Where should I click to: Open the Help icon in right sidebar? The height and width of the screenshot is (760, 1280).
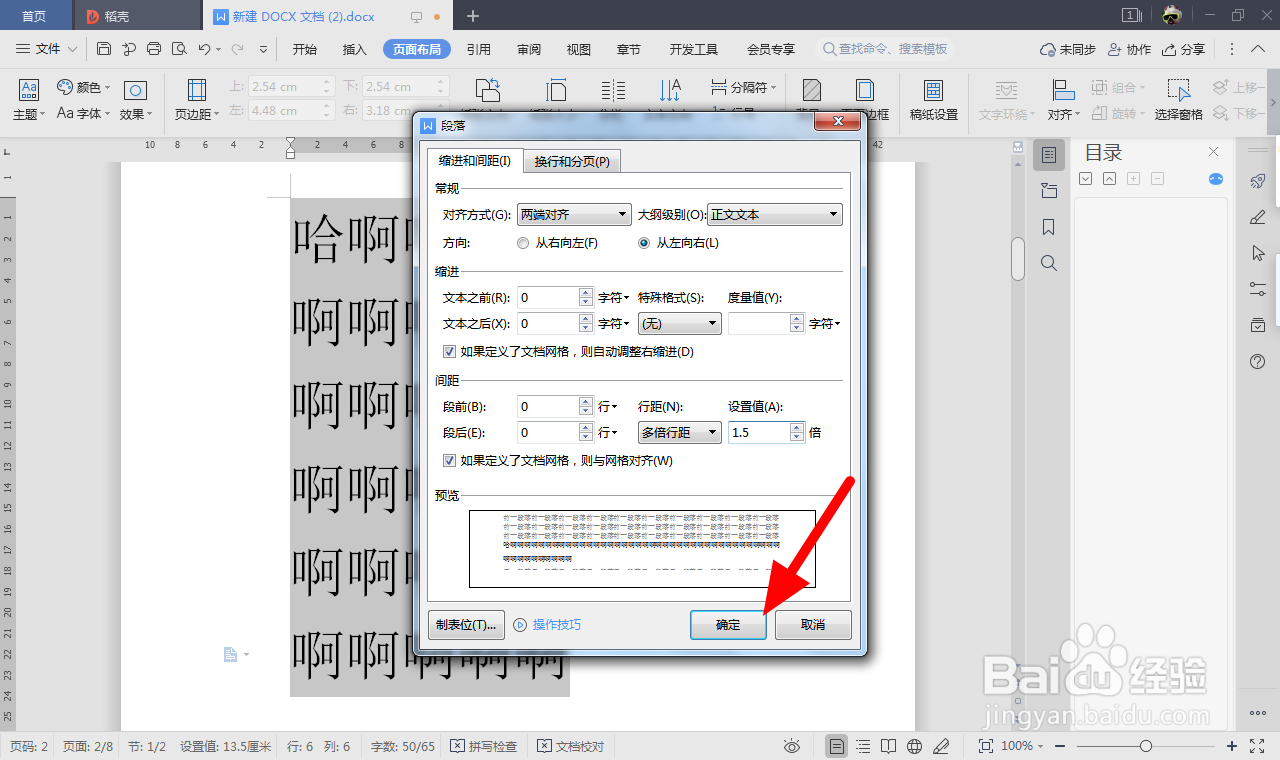(1257, 361)
